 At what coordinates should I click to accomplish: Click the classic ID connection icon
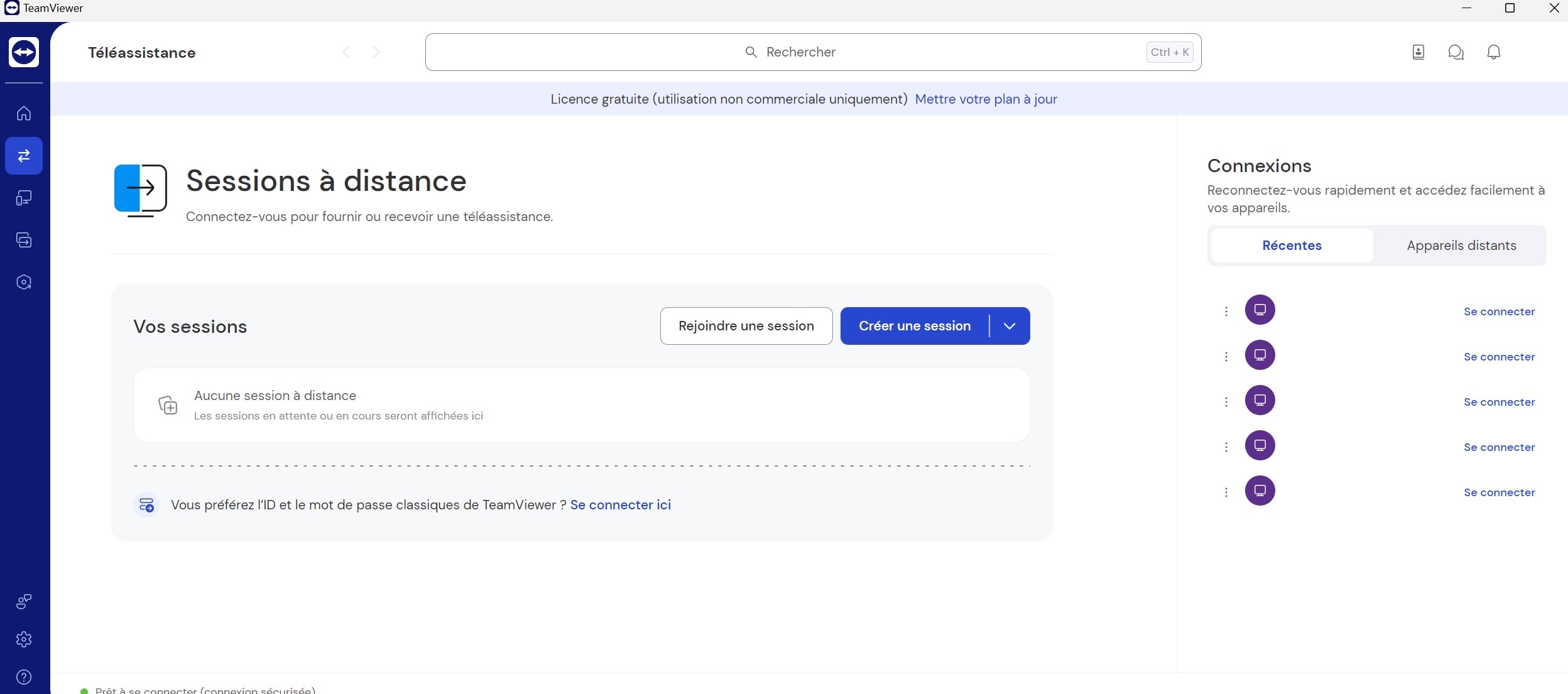coord(146,505)
